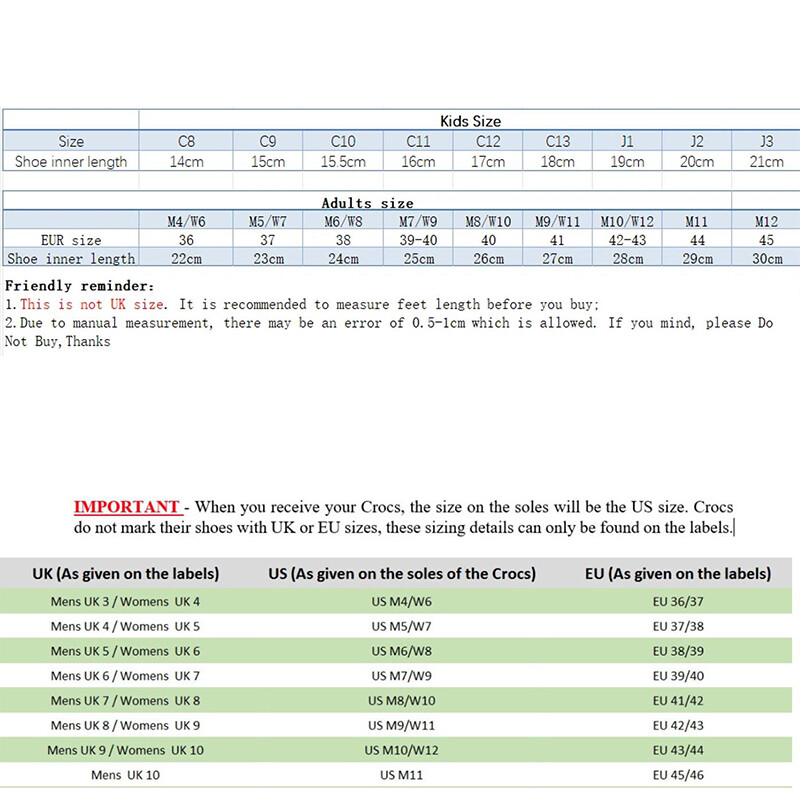Select the 'EU 39/40' cell
Image resolution: width=800 pixels, height=800 pixels.
click(678, 676)
